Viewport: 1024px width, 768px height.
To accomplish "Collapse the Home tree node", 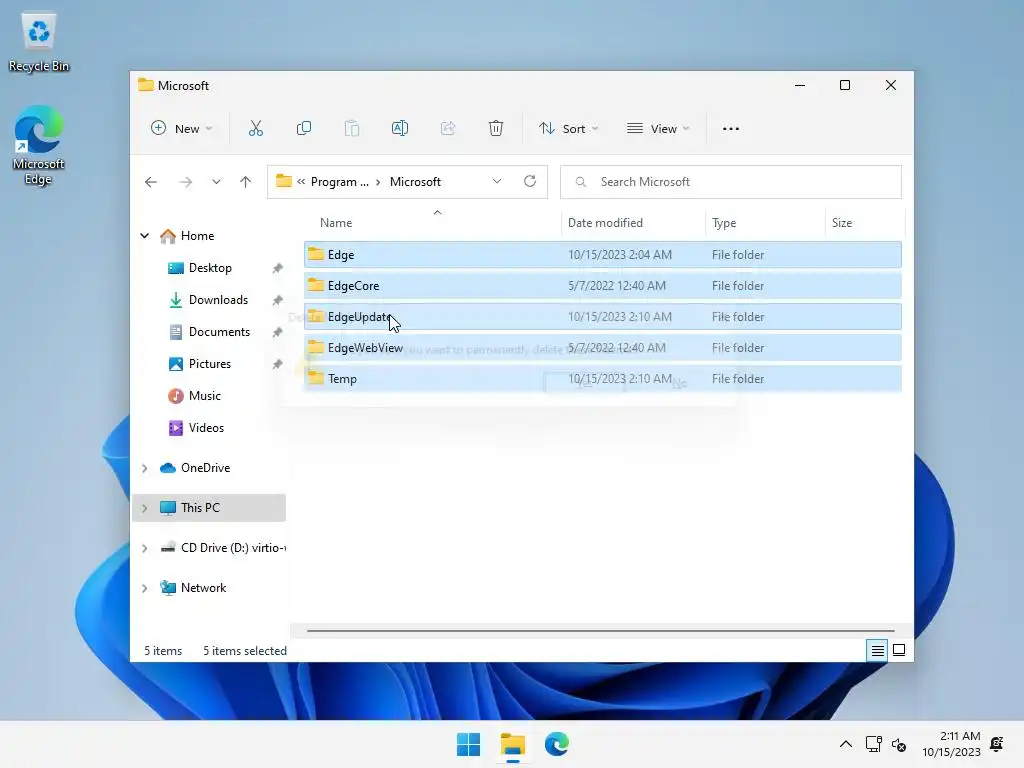I will click(144, 236).
